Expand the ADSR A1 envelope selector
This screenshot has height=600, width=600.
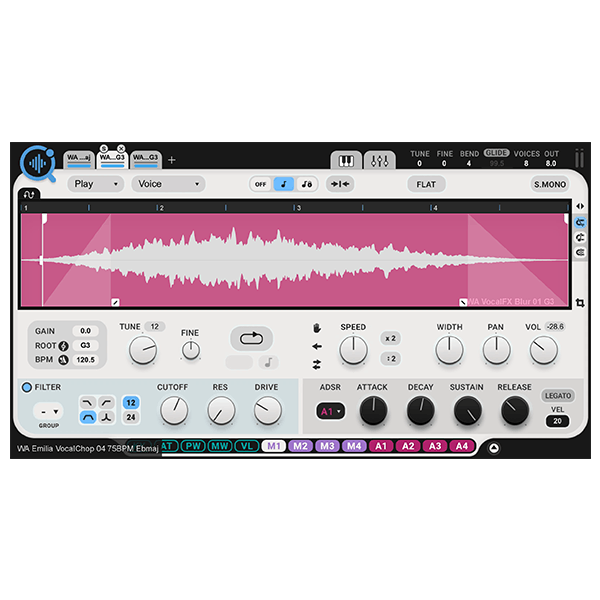[x=330, y=411]
